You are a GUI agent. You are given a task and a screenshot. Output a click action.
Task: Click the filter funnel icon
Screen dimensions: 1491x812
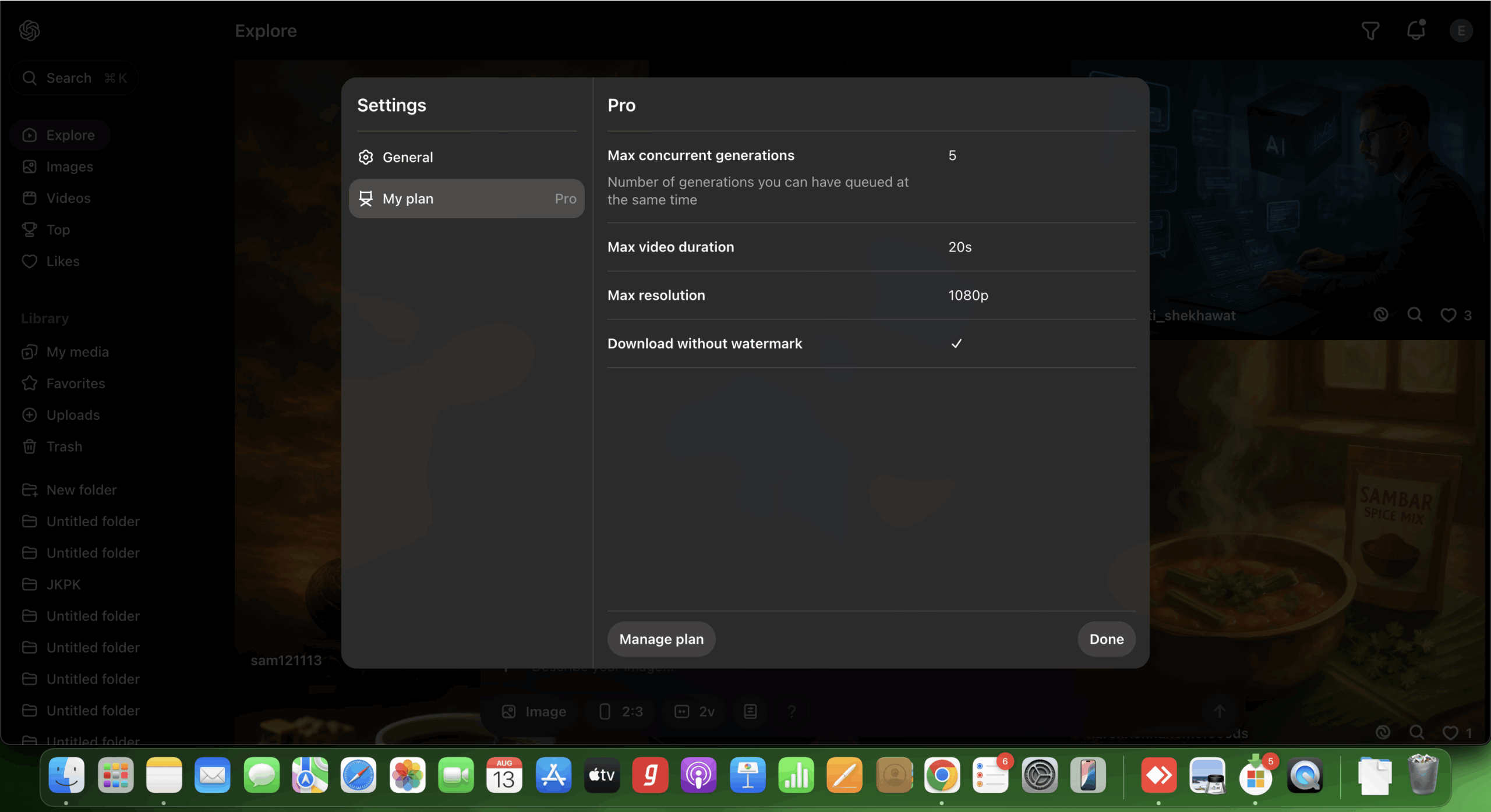[1370, 30]
